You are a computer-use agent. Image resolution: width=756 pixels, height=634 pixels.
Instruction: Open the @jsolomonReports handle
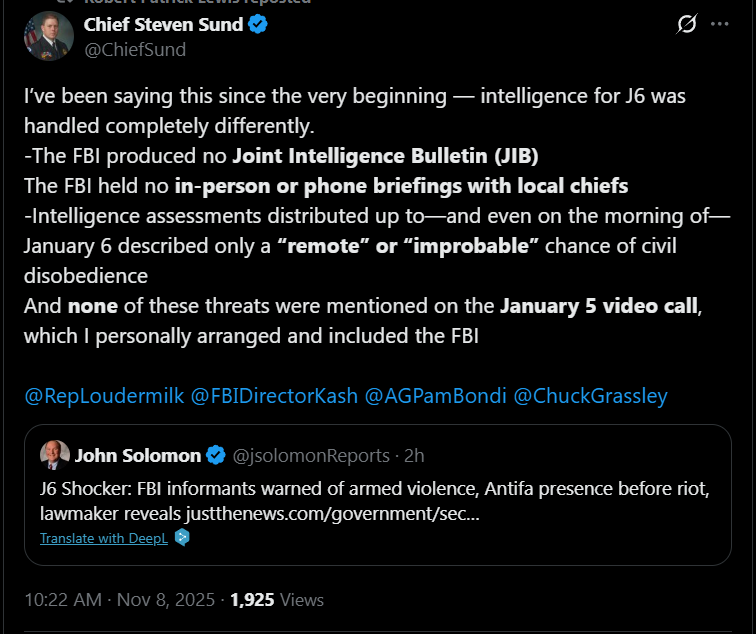tap(311, 456)
